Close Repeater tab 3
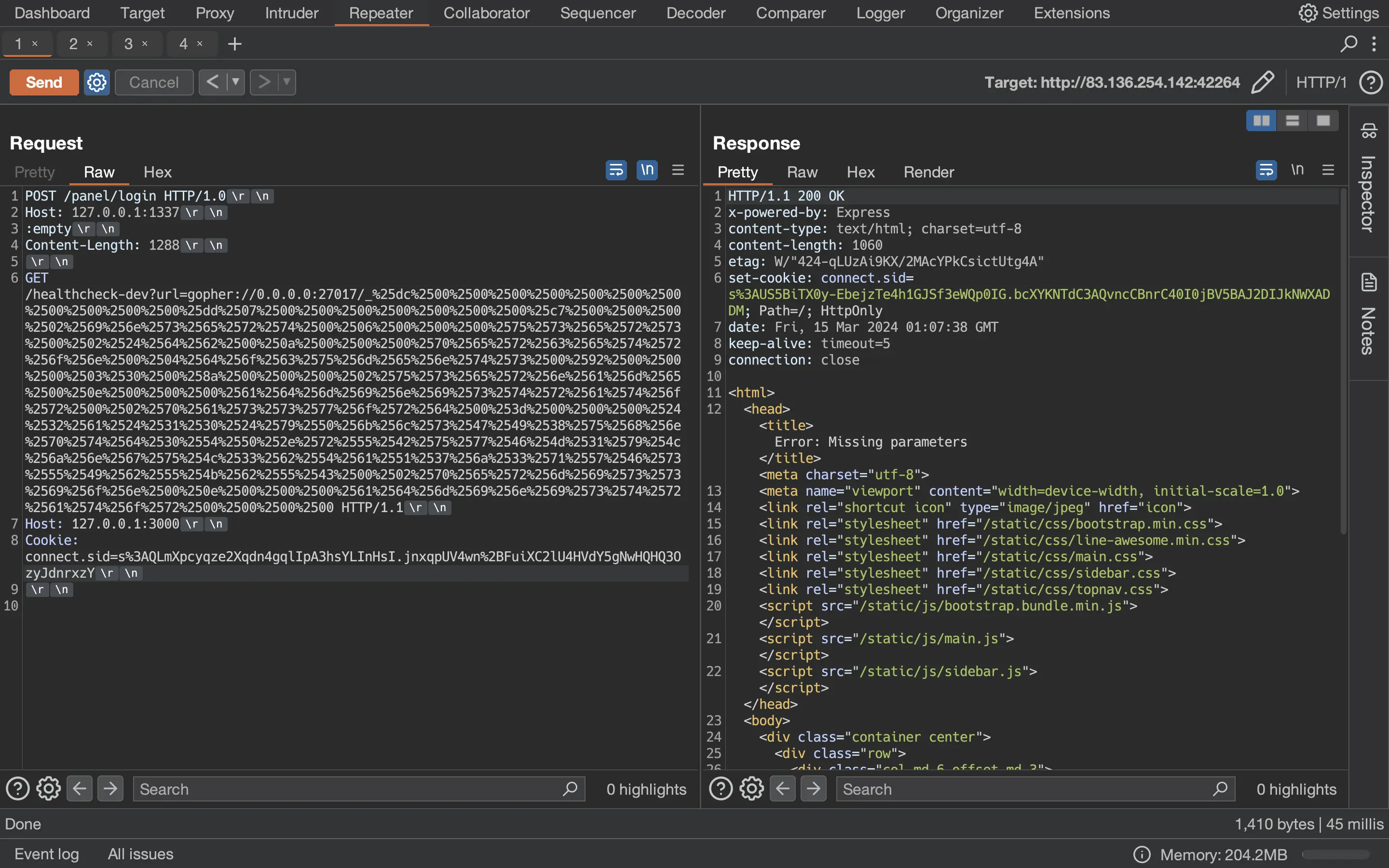Screen dimensions: 1389x868 pos(145,43)
